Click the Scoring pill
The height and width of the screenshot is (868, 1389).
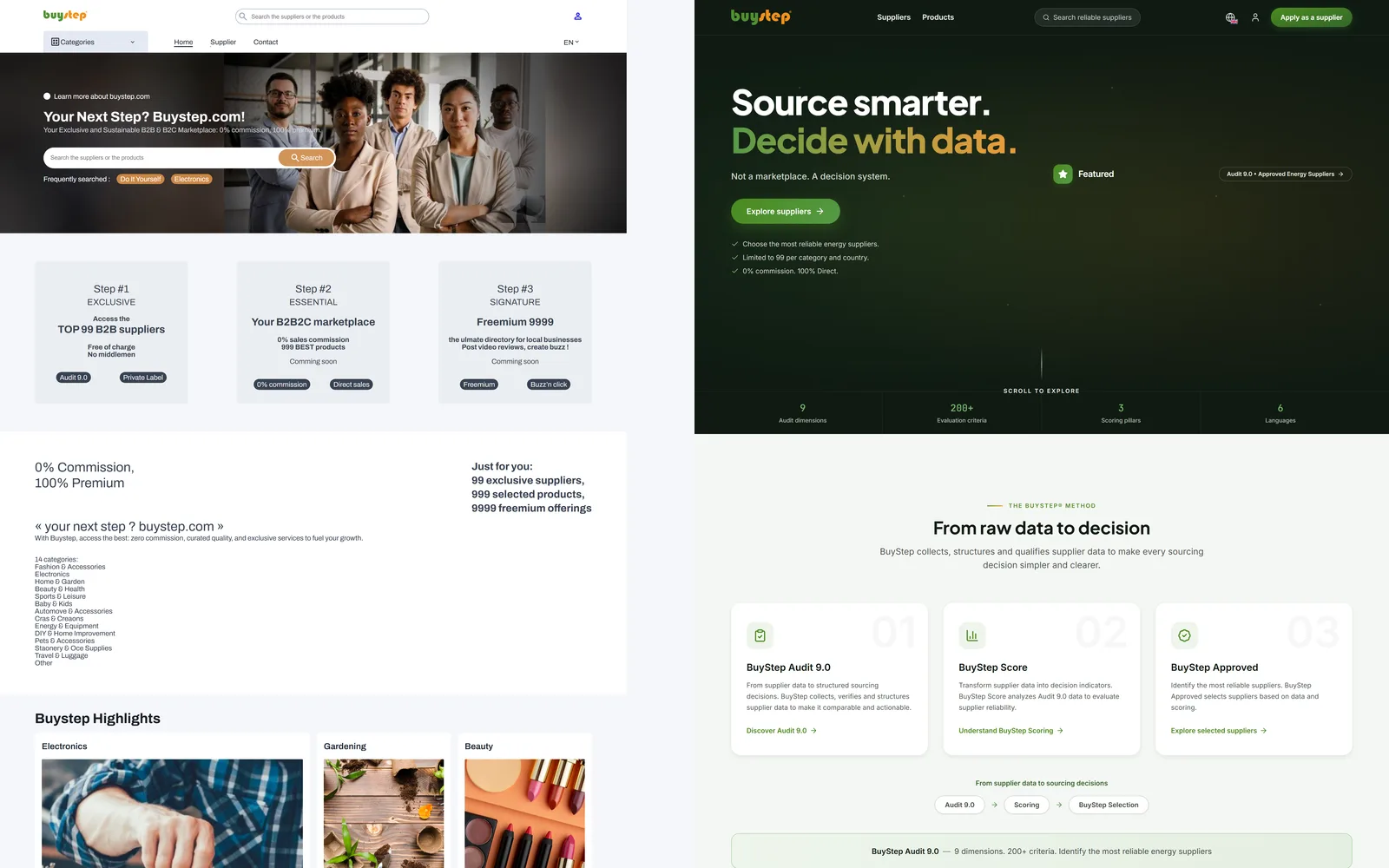[1026, 805]
